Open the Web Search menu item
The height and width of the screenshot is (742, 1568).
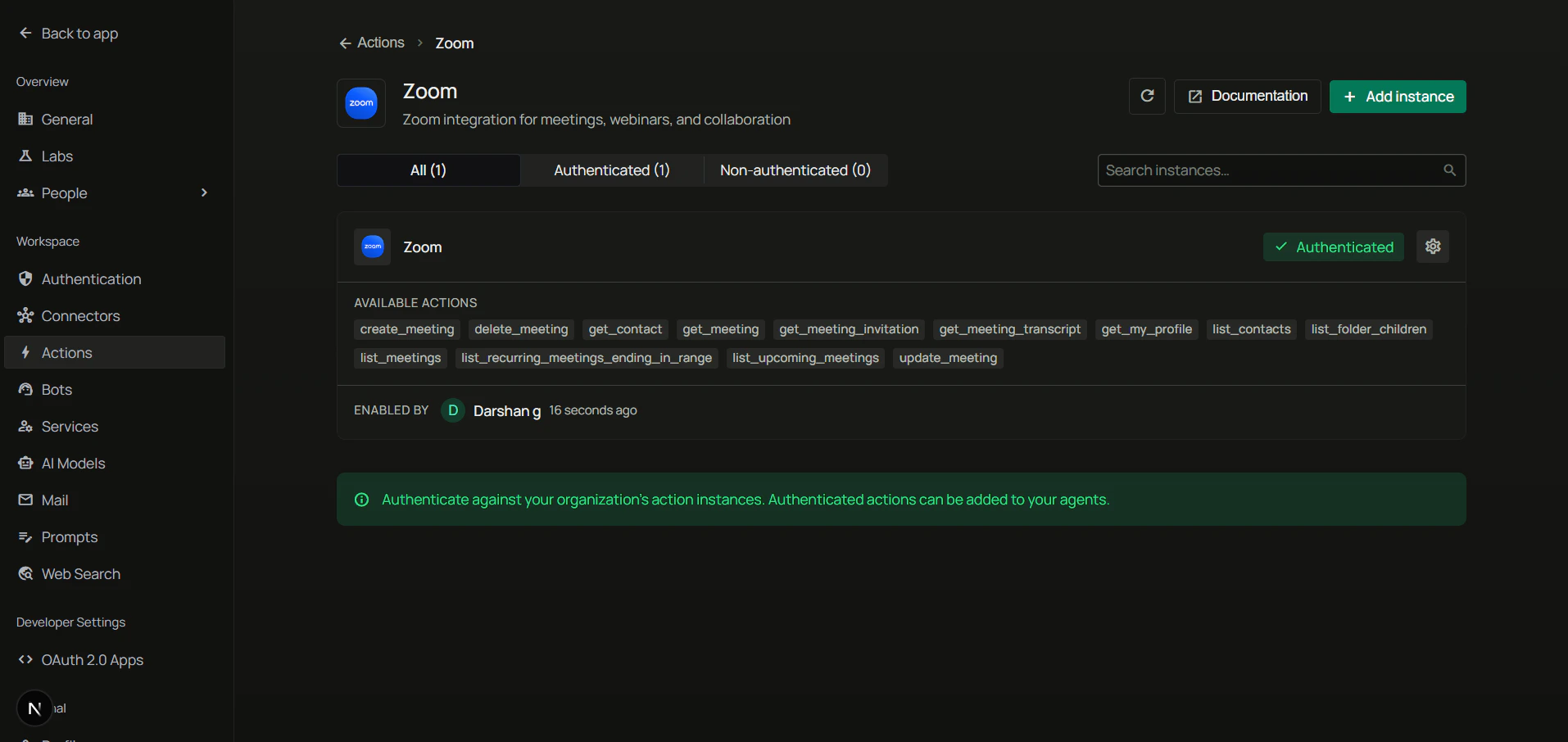(x=115, y=573)
